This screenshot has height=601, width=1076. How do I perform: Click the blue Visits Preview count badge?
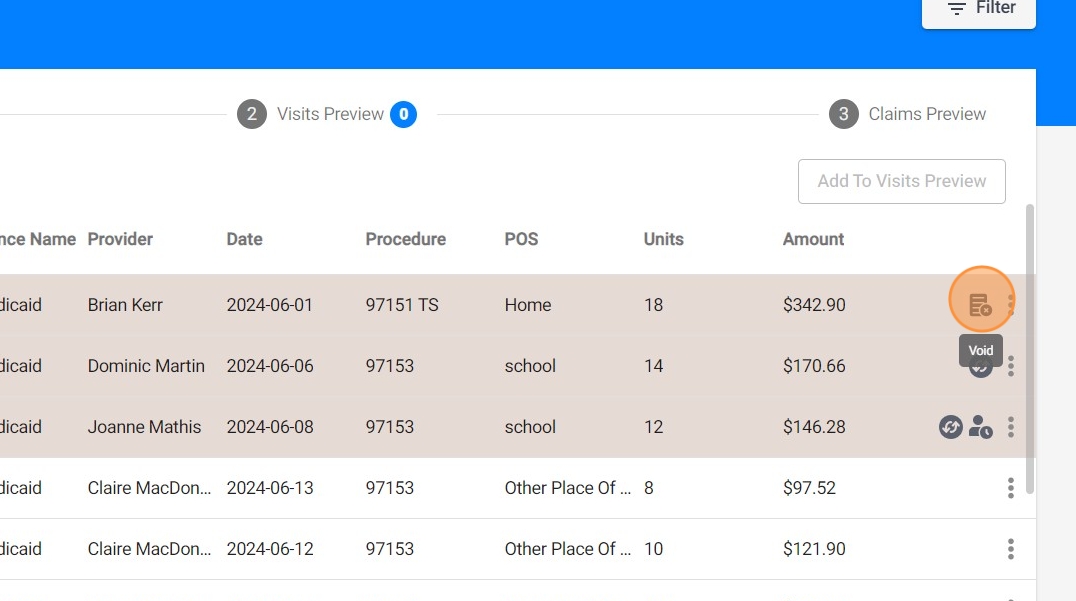pyautogui.click(x=404, y=114)
